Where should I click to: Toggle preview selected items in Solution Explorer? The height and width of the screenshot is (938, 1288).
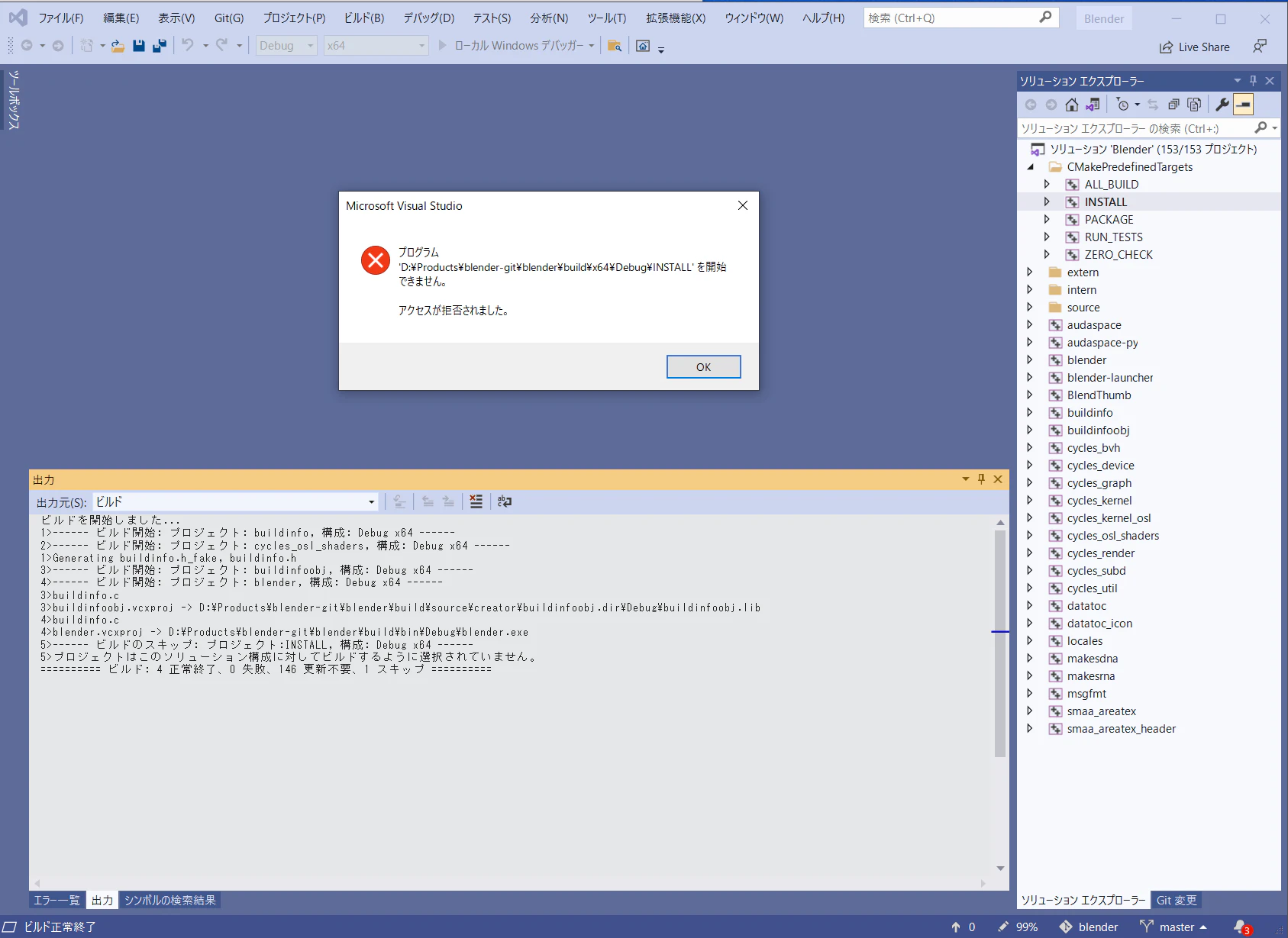click(1243, 105)
